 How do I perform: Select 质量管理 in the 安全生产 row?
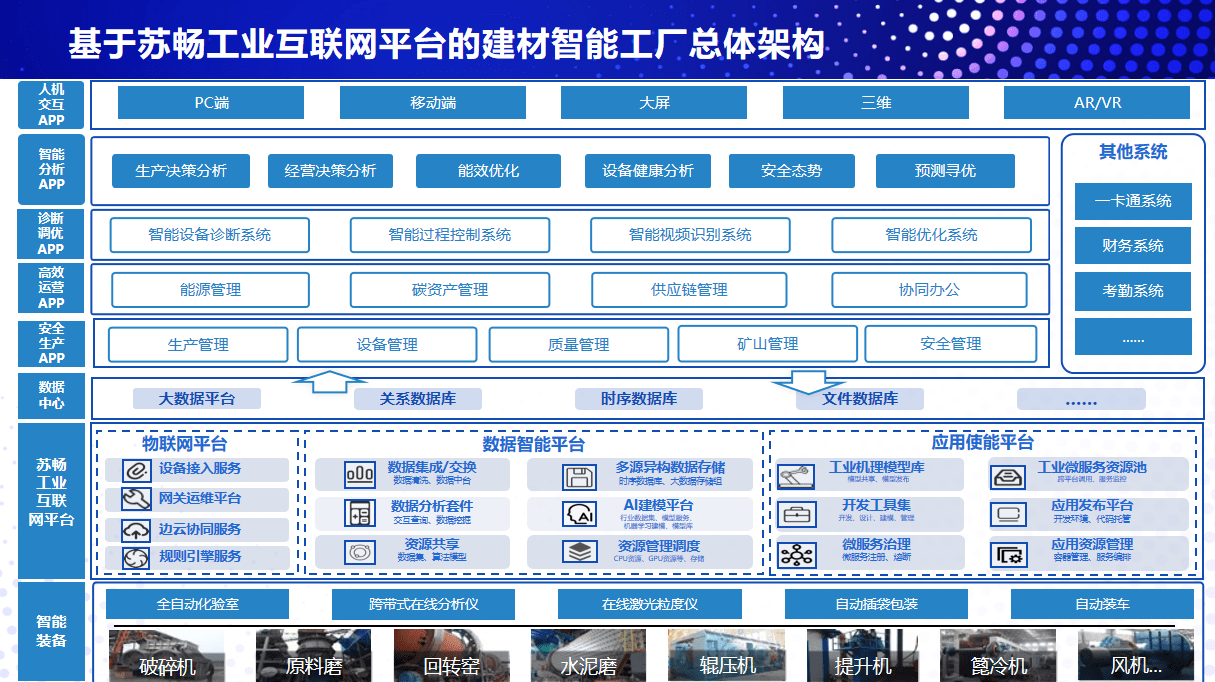(x=578, y=345)
